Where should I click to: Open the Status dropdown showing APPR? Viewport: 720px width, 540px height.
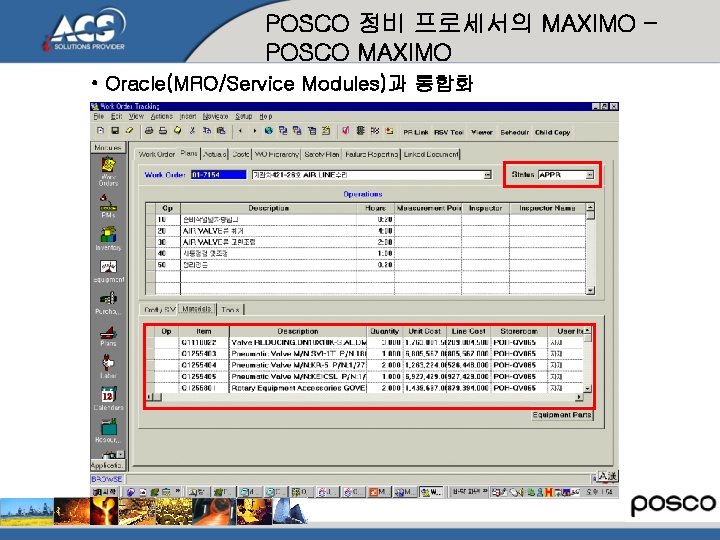590,174
